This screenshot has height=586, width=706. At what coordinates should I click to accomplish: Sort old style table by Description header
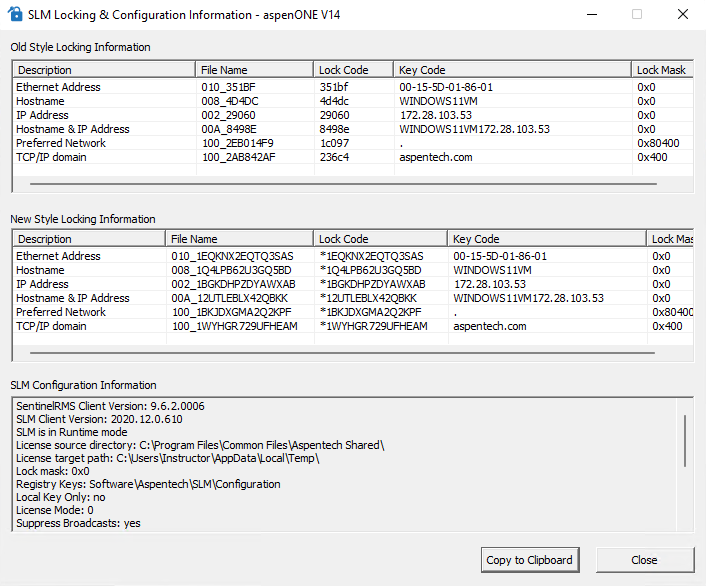pos(103,70)
